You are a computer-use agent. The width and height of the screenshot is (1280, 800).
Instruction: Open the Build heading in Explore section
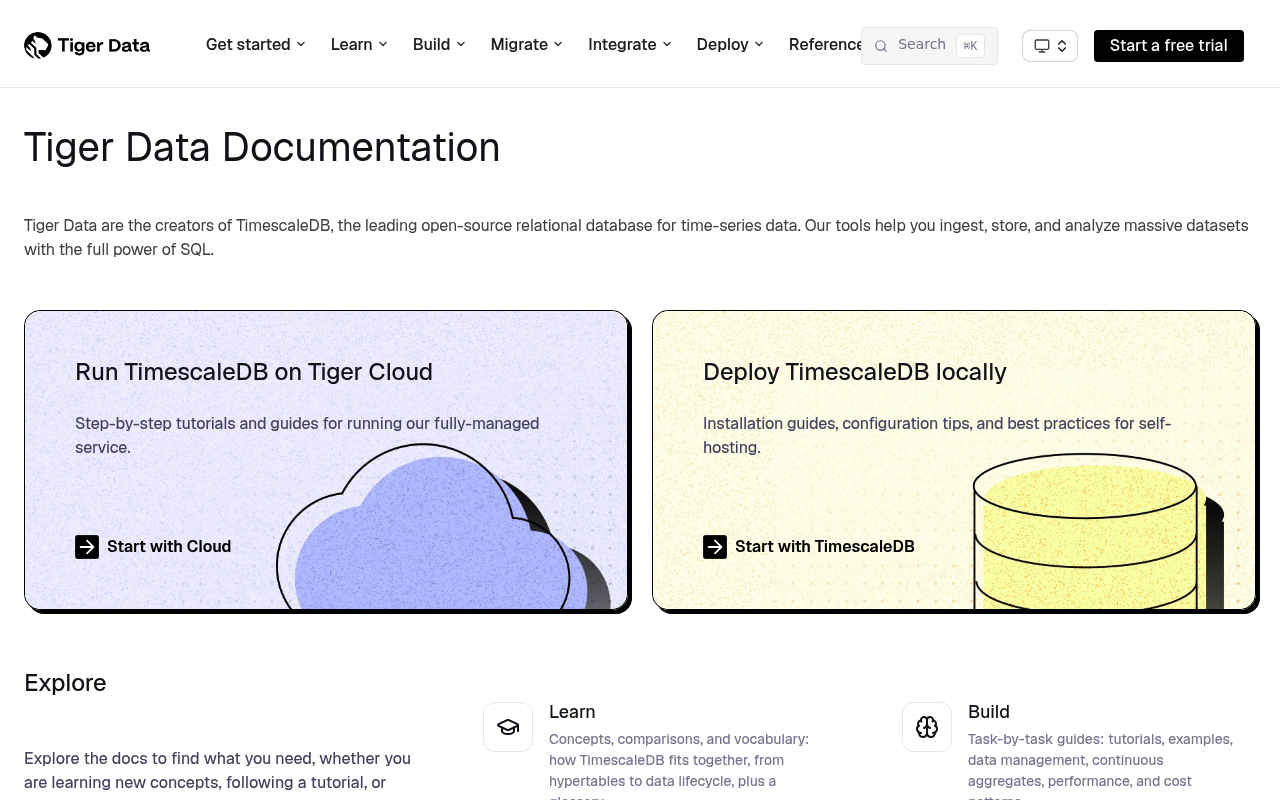click(989, 712)
